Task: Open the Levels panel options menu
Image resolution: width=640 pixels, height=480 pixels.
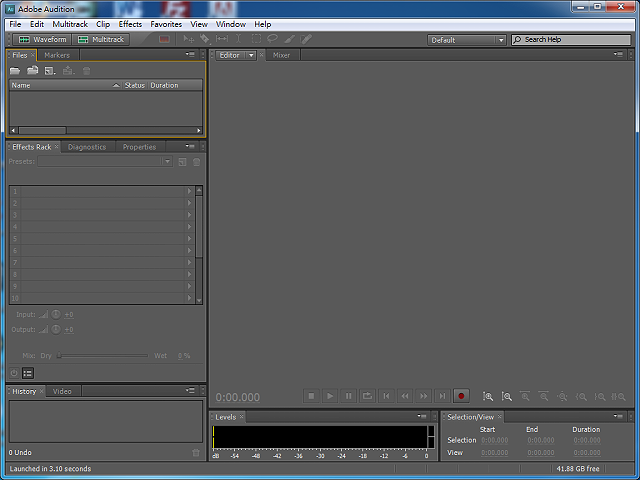Action: coord(422,416)
